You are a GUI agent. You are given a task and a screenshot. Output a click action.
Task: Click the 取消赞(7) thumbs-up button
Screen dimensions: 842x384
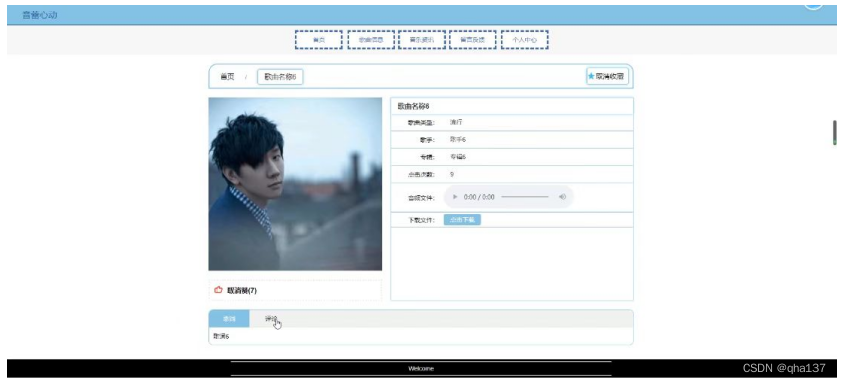pyautogui.click(x=235, y=291)
